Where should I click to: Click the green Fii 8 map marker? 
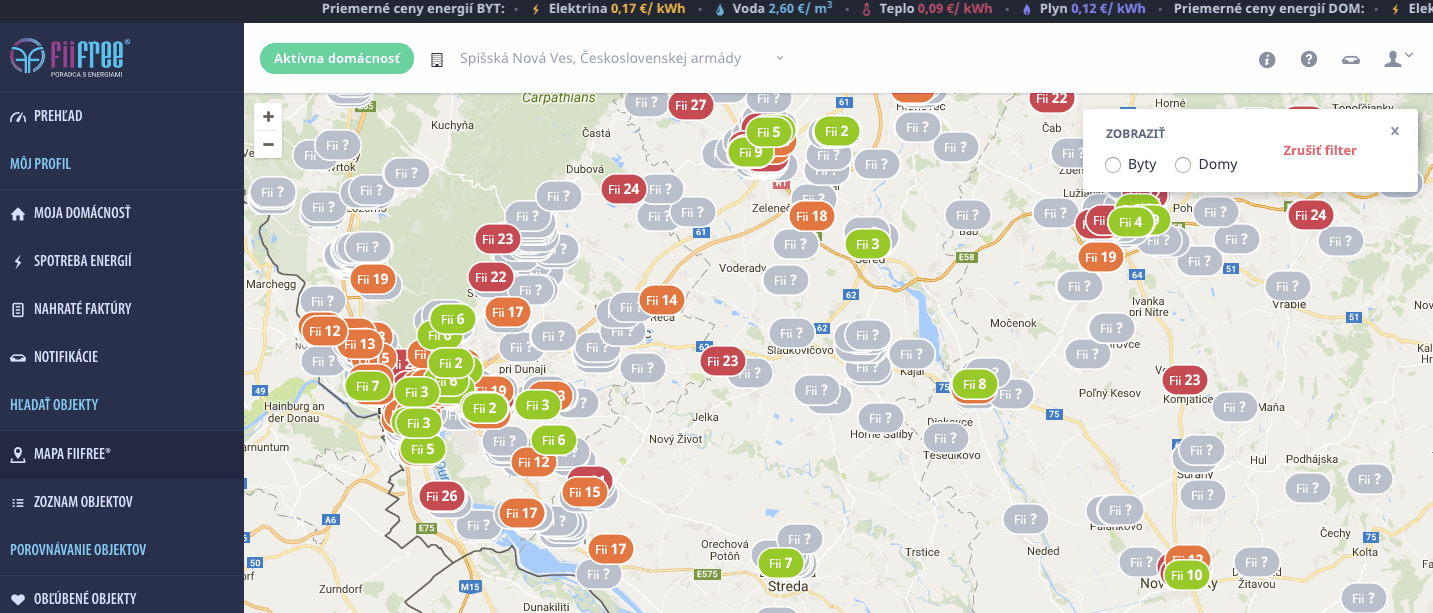coord(974,384)
